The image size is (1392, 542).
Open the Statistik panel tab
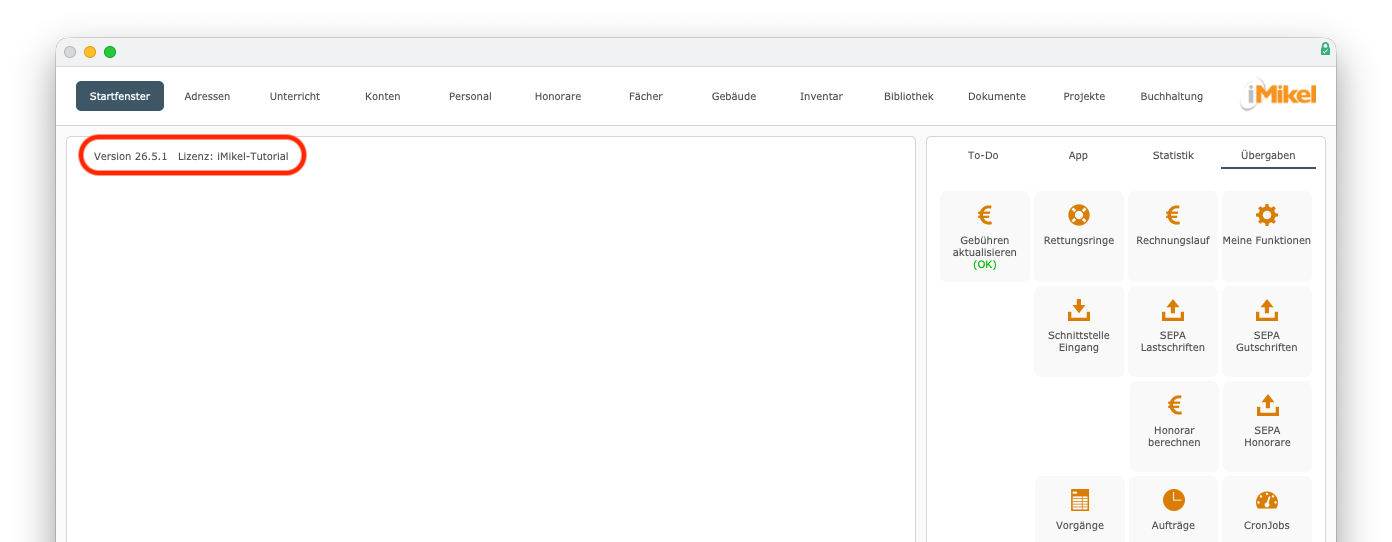(1173, 155)
